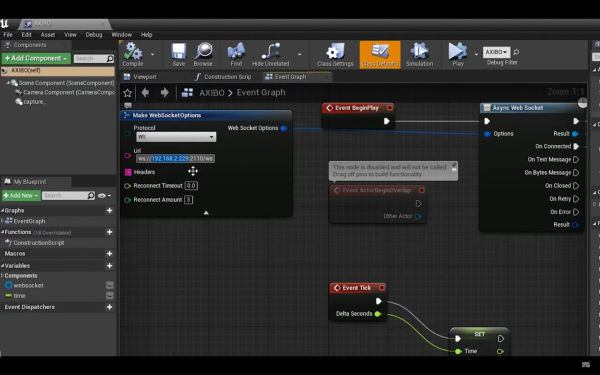The height and width of the screenshot is (375, 600).
Task: Add a new function with plus icon
Action: [109, 232]
